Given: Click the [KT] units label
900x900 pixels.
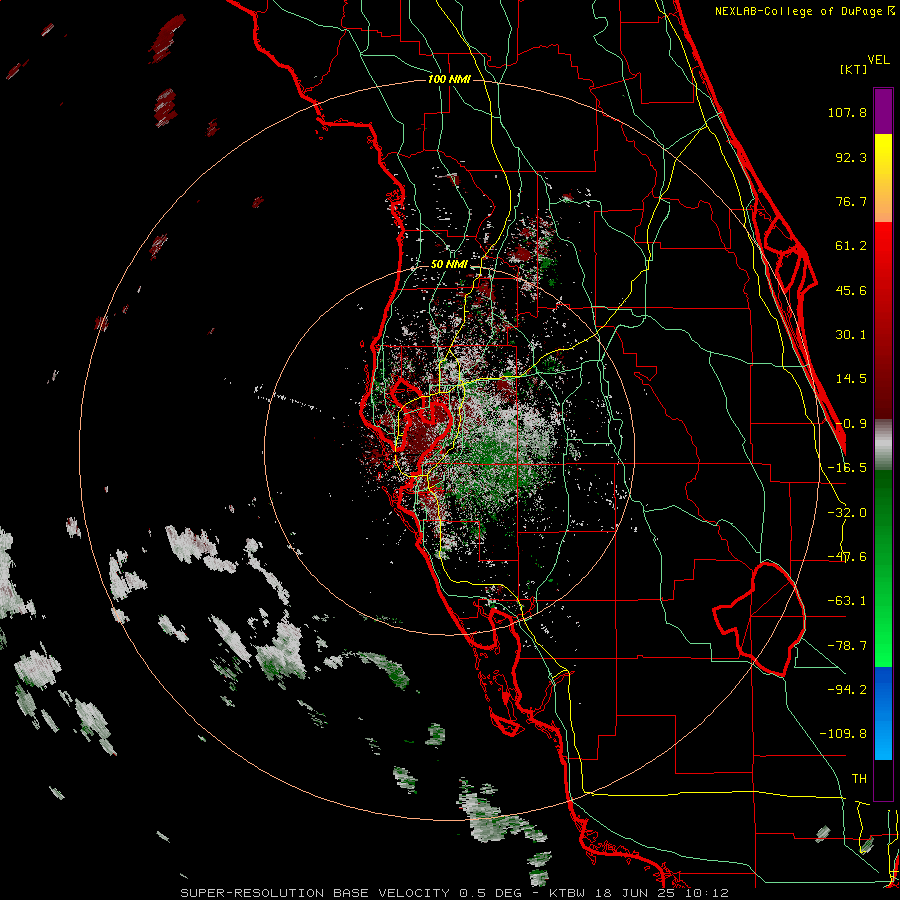Looking at the screenshot, I should click(854, 69).
